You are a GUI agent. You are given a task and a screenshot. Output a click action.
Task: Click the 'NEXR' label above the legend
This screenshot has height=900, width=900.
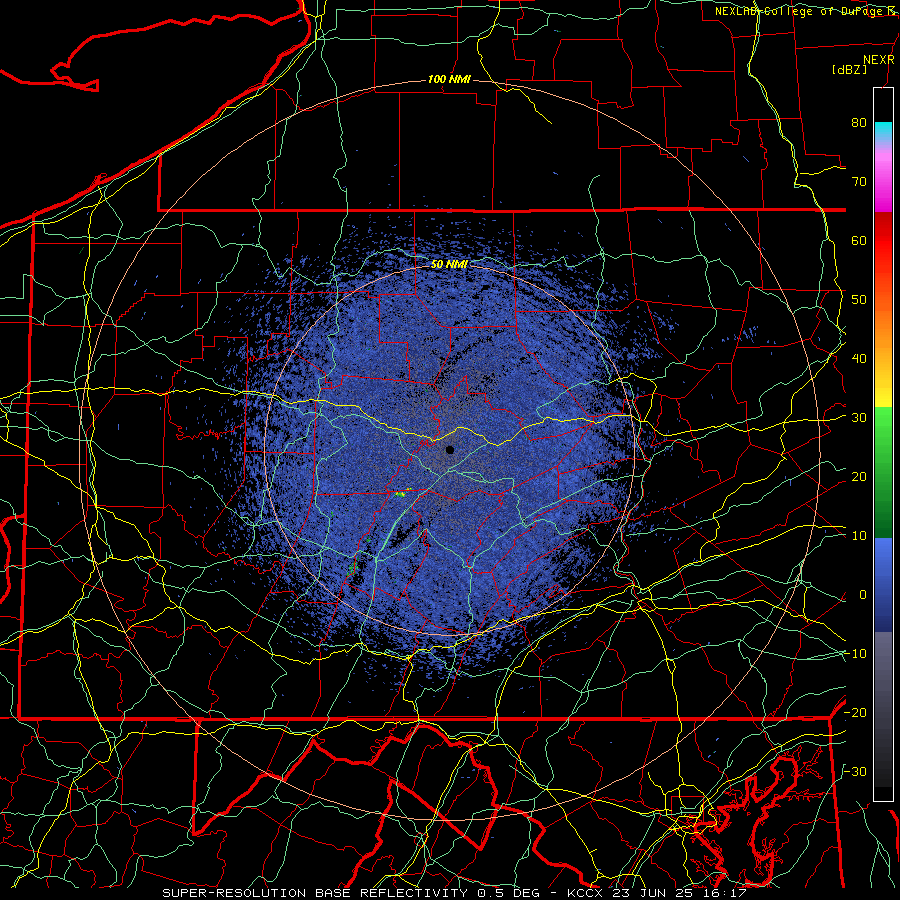coord(879,59)
